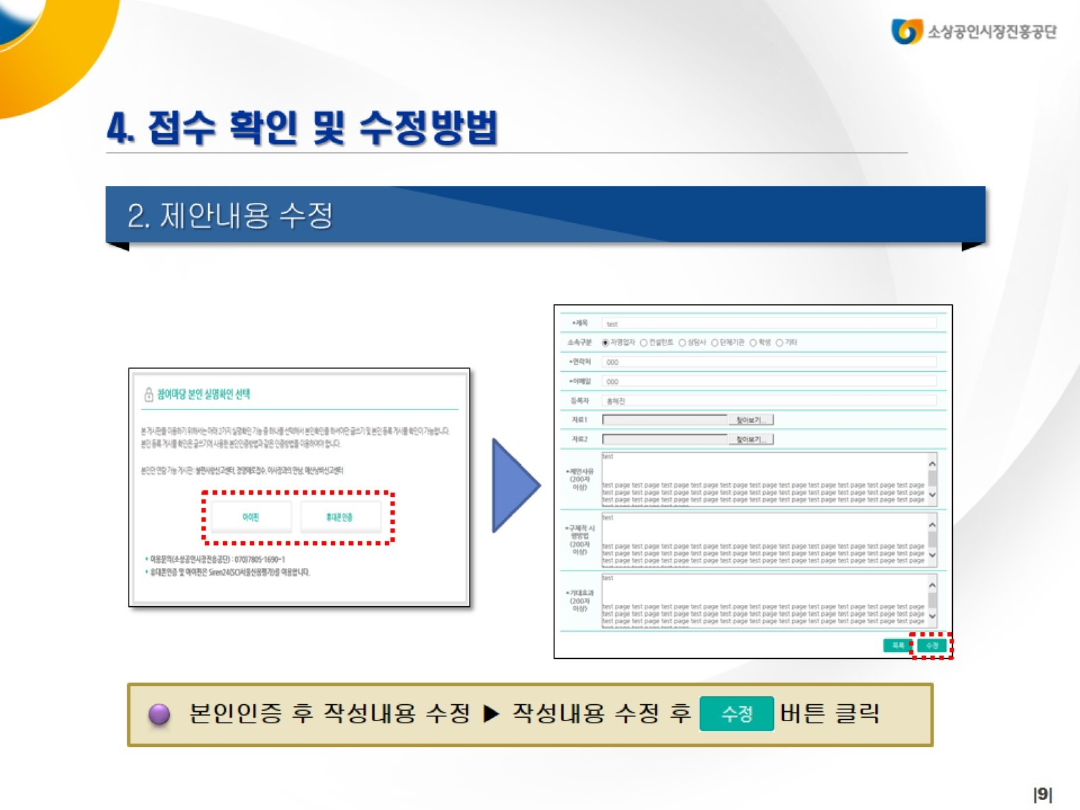1080x810 pixels.
Task: Click the 아이핀 authentication button
Action: click(x=251, y=515)
